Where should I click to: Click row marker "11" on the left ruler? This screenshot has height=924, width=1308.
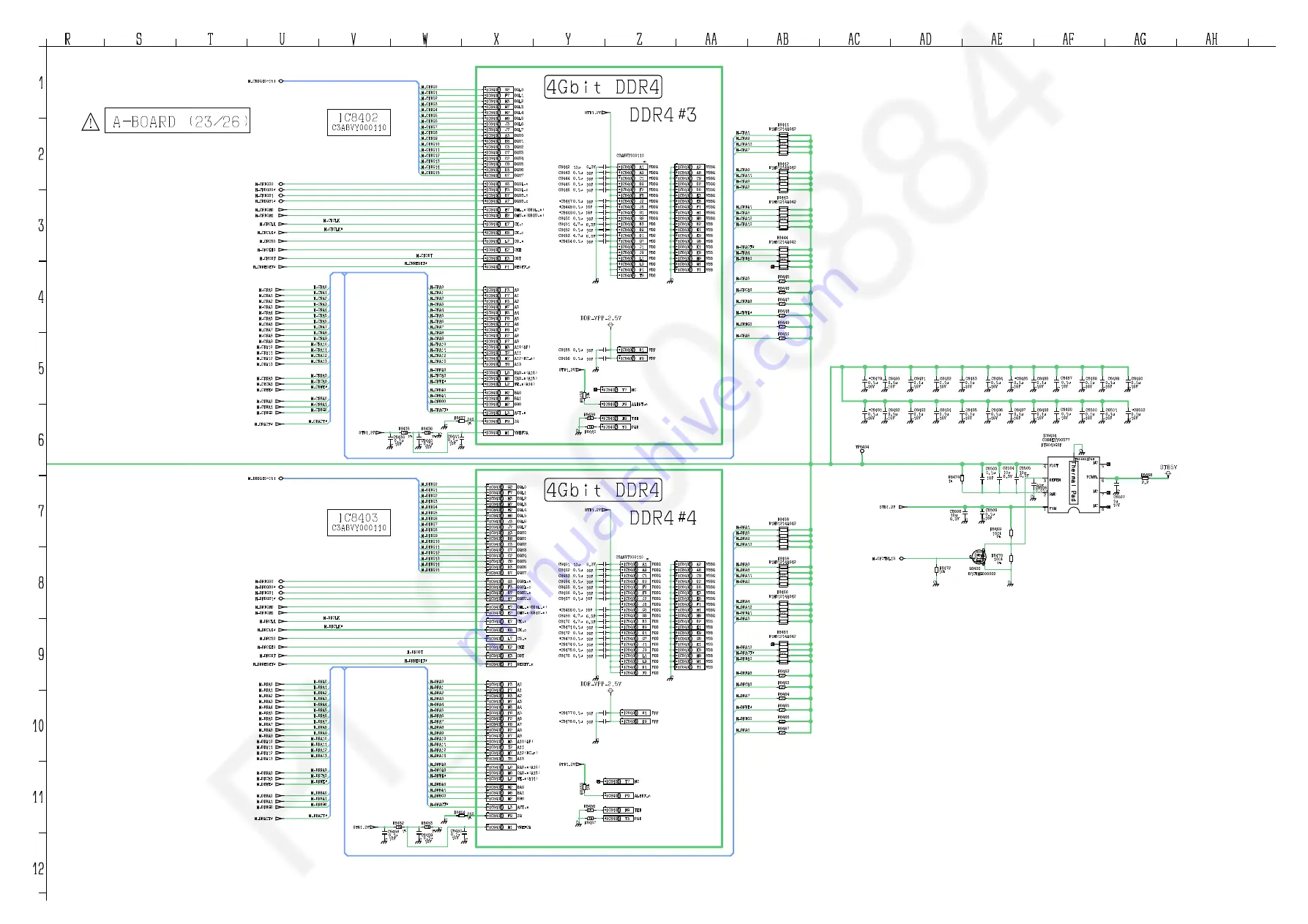(38, 797)
